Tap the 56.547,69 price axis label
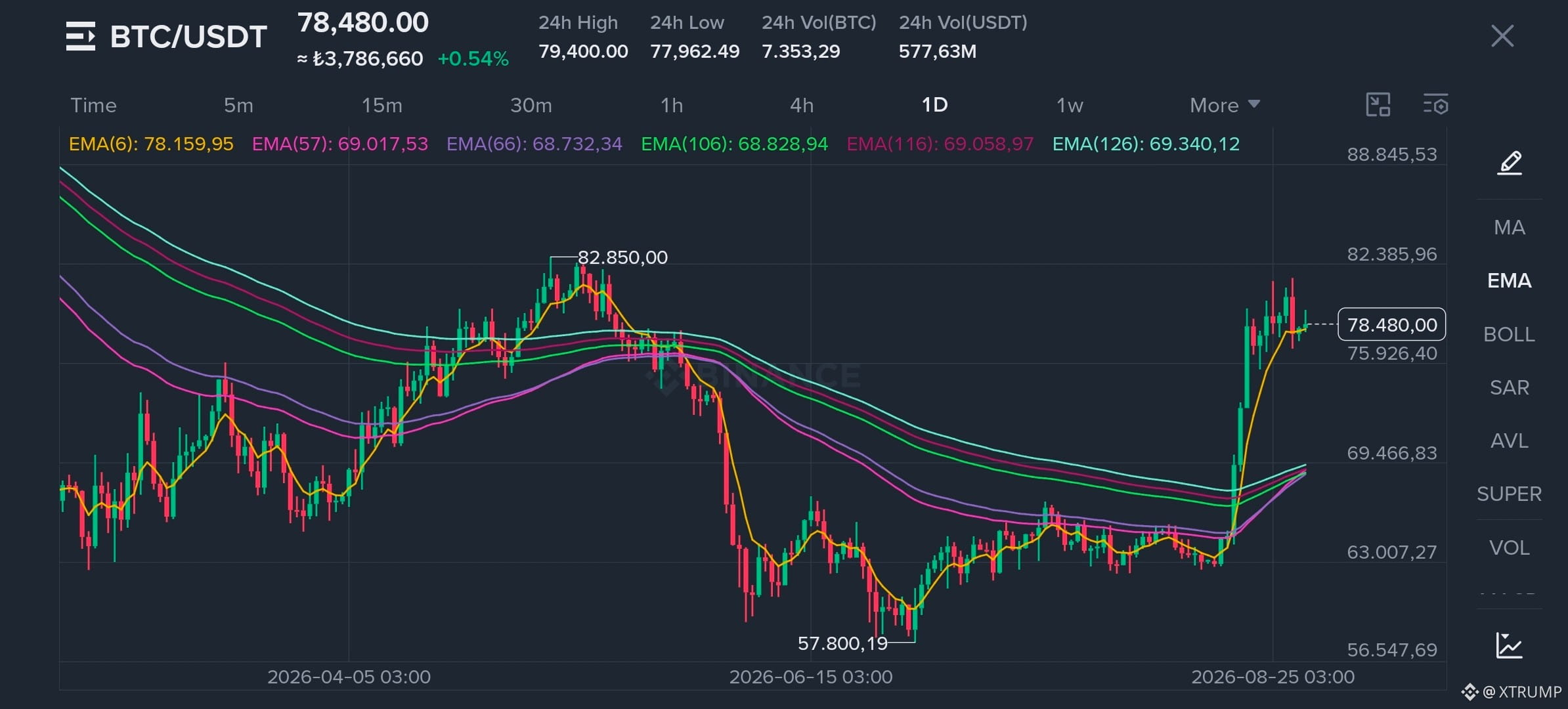This screenshot has height=709, width=1568. click(x=1392, y=651)
